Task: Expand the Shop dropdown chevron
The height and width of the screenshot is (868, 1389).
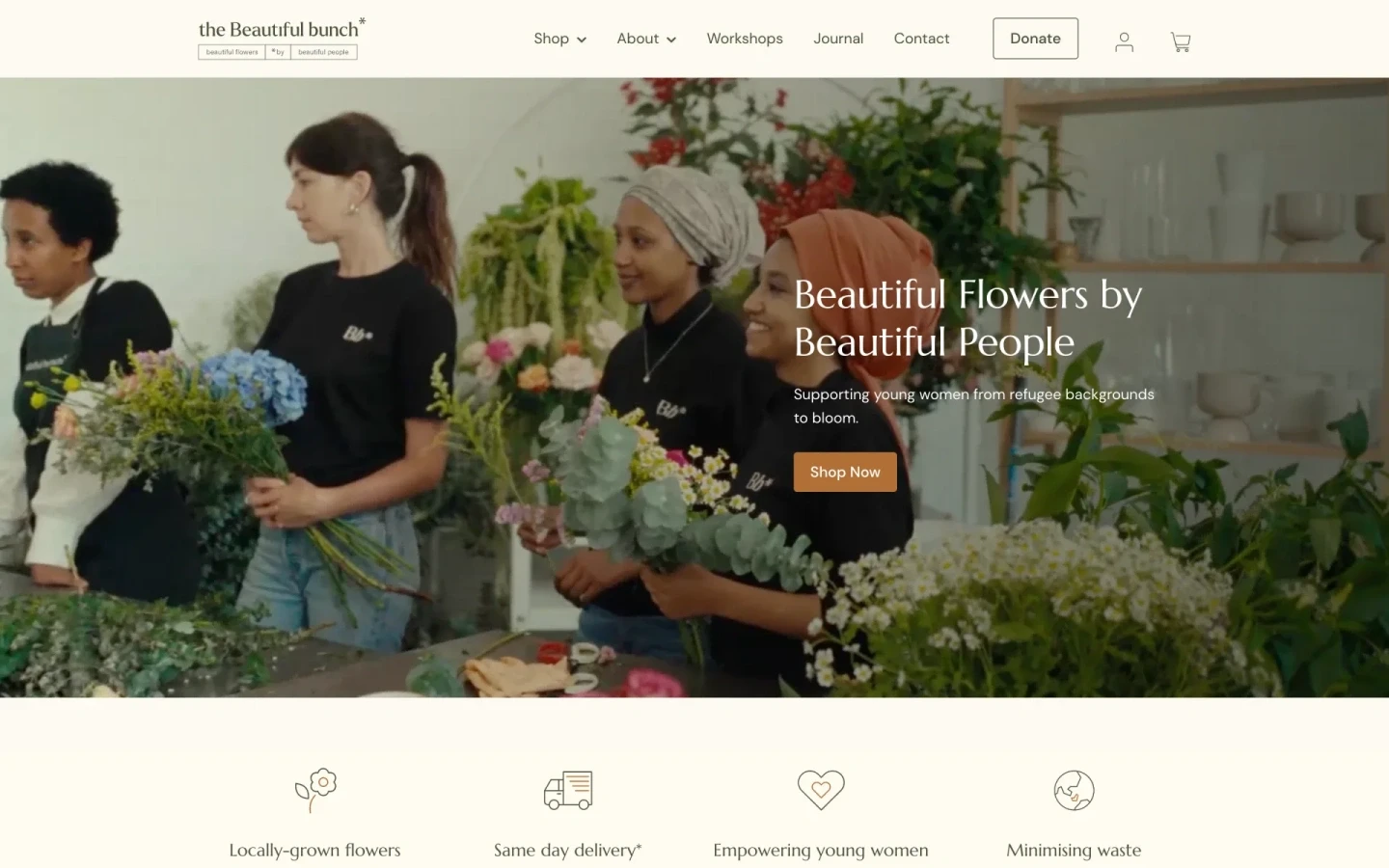Action: (x=582, y=40)
